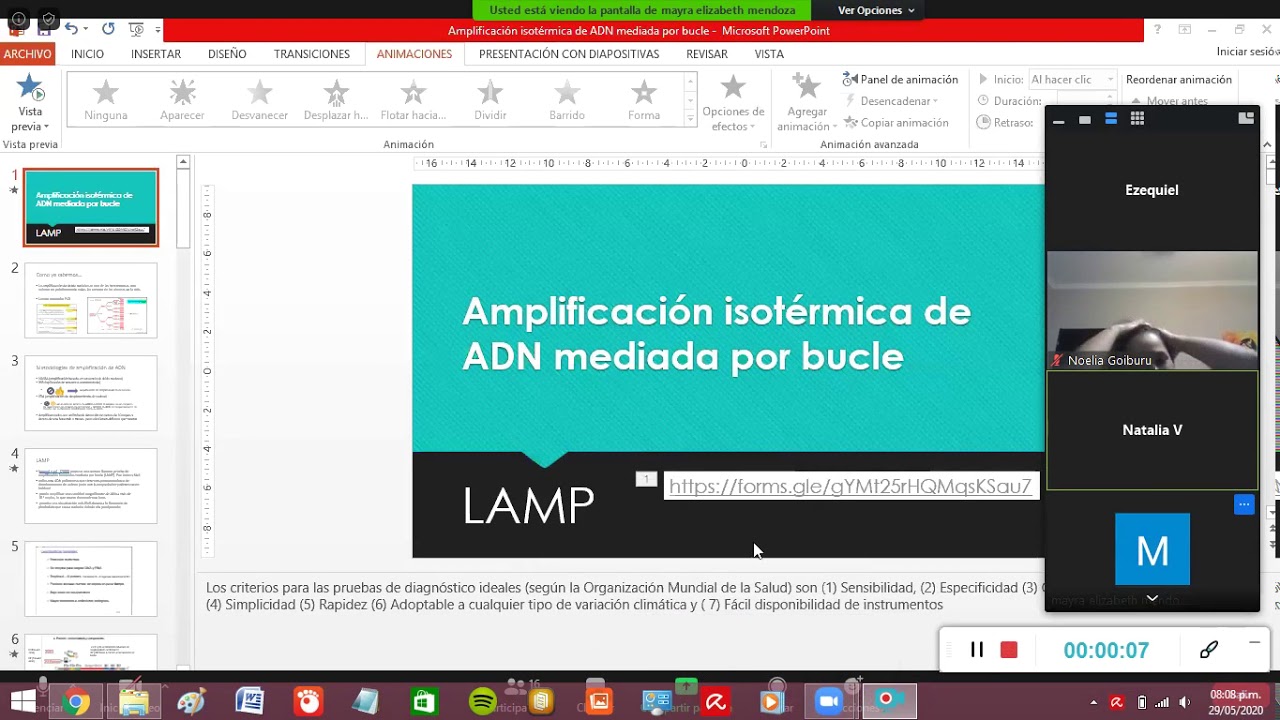The image size is (1280, 720).
Task: Switch Zoom panel to grid view
Action: [1137, 119]
